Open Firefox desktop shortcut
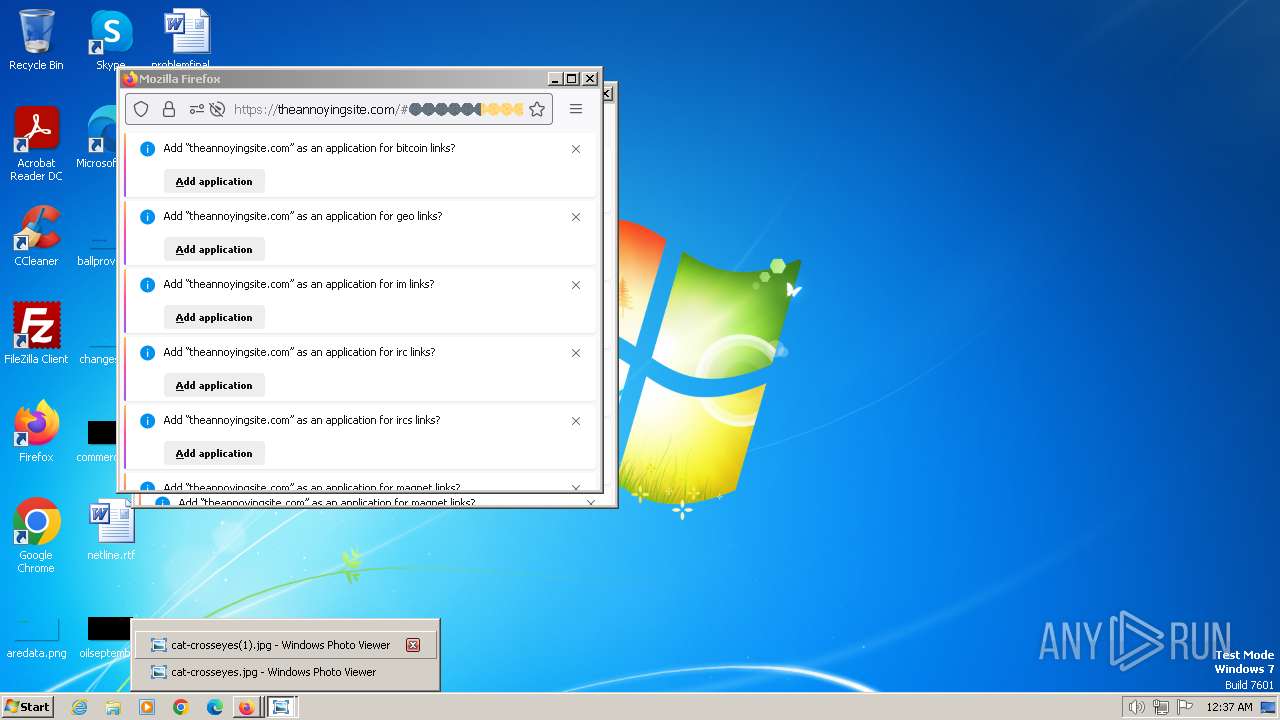This screenshot has height=720, width=1280. click(36, 431)
